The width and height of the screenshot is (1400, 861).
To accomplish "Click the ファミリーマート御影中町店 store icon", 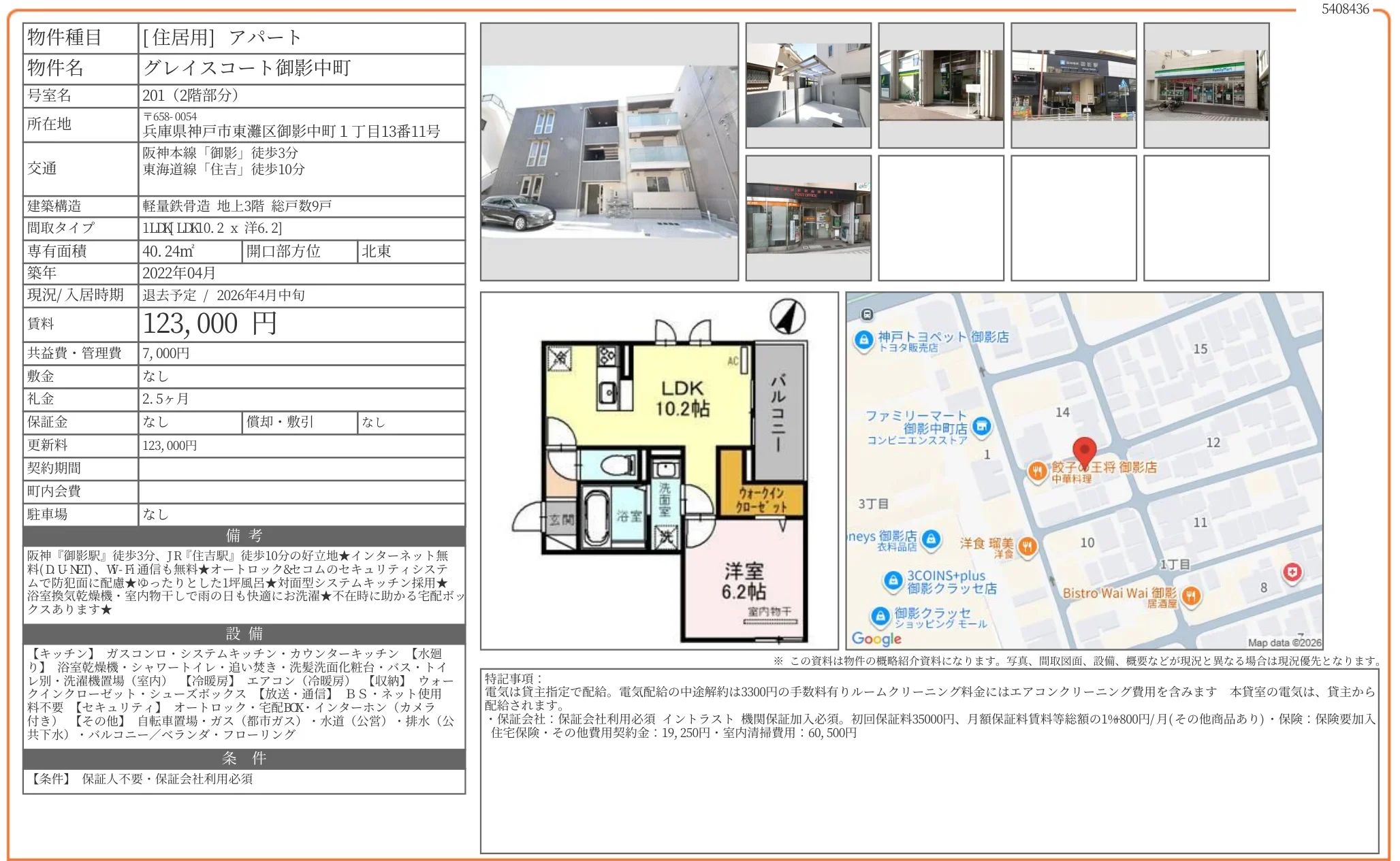I will tap(981, 425).
